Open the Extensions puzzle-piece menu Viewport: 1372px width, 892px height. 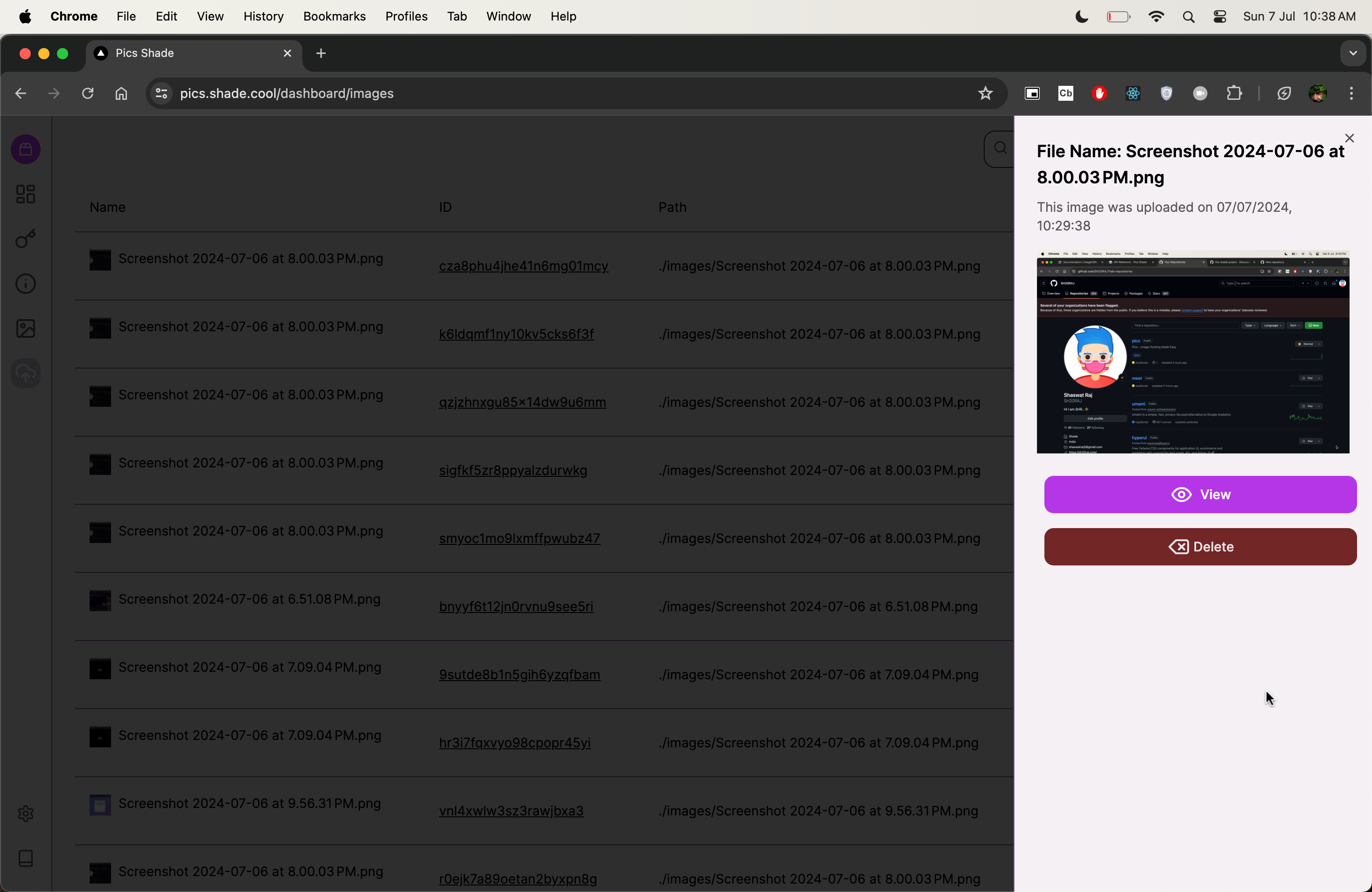pyautogui.click(x=1234, y=93)
